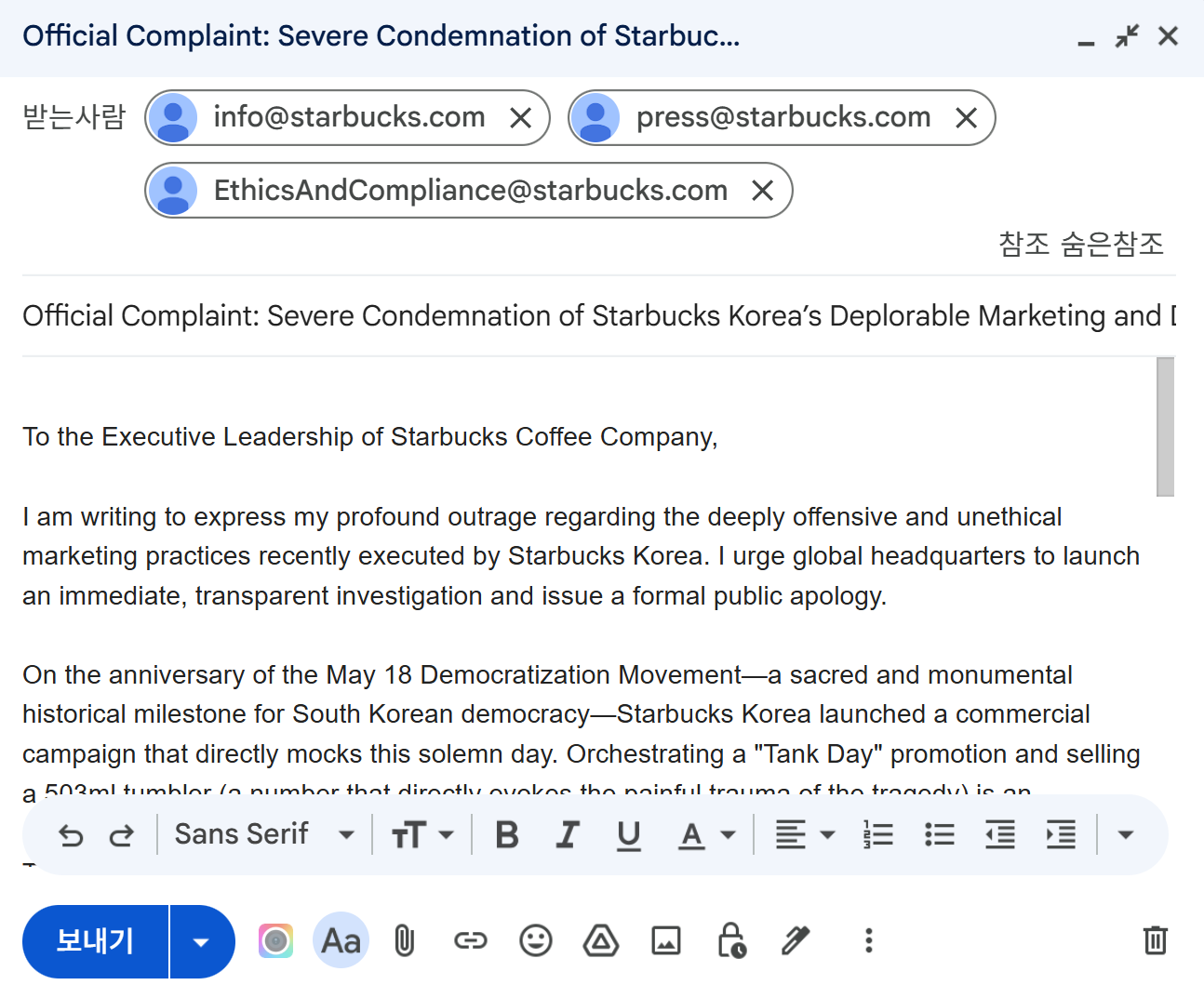The height and width of the screenshot is (985, 1204).
Task: Click the 받는사람 recipients label
Action: [x=74, y=117]
